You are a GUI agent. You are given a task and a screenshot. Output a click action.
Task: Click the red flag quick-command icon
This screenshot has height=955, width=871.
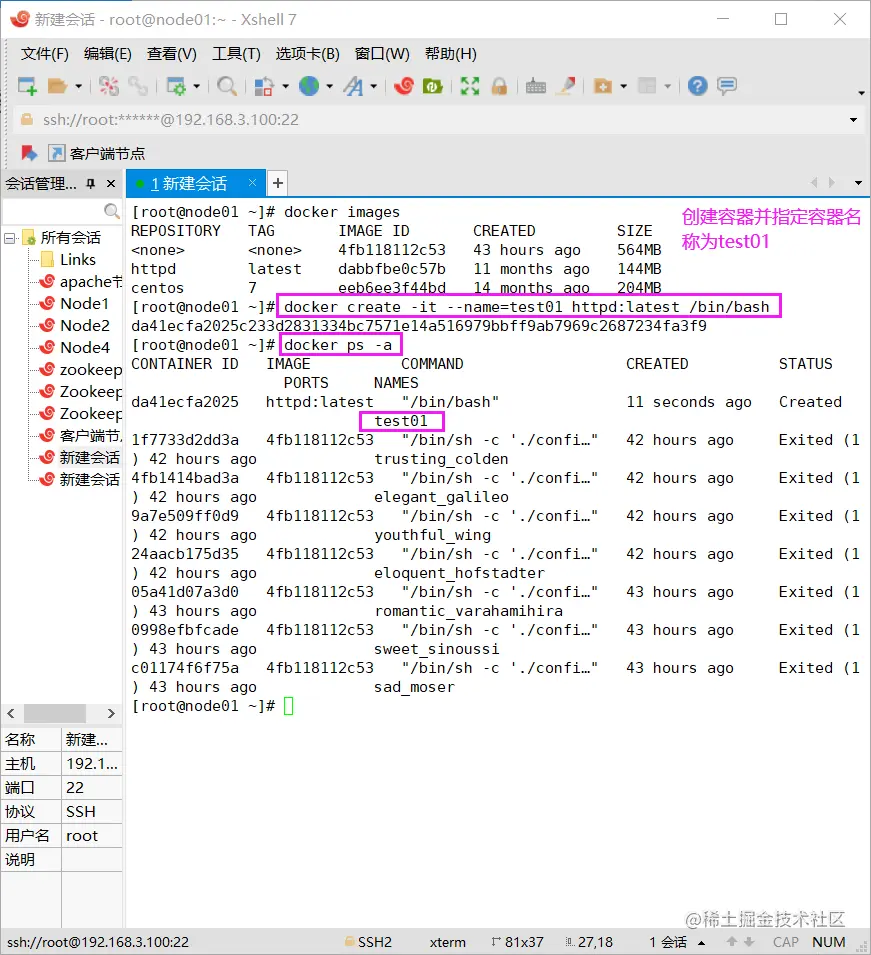pos(29,153)
